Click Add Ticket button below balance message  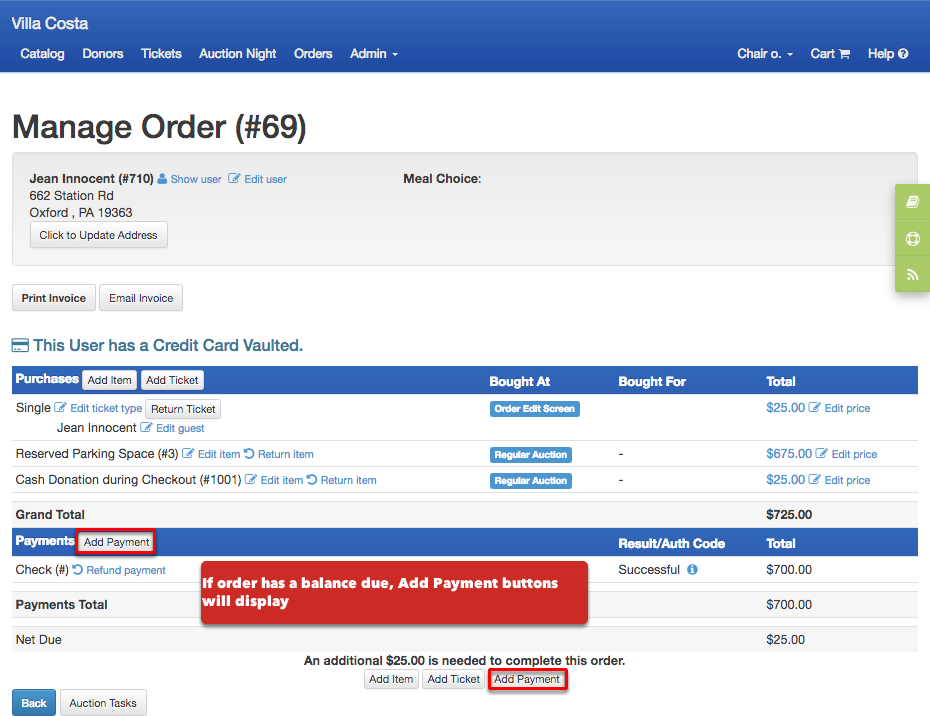tap(453, 679)
